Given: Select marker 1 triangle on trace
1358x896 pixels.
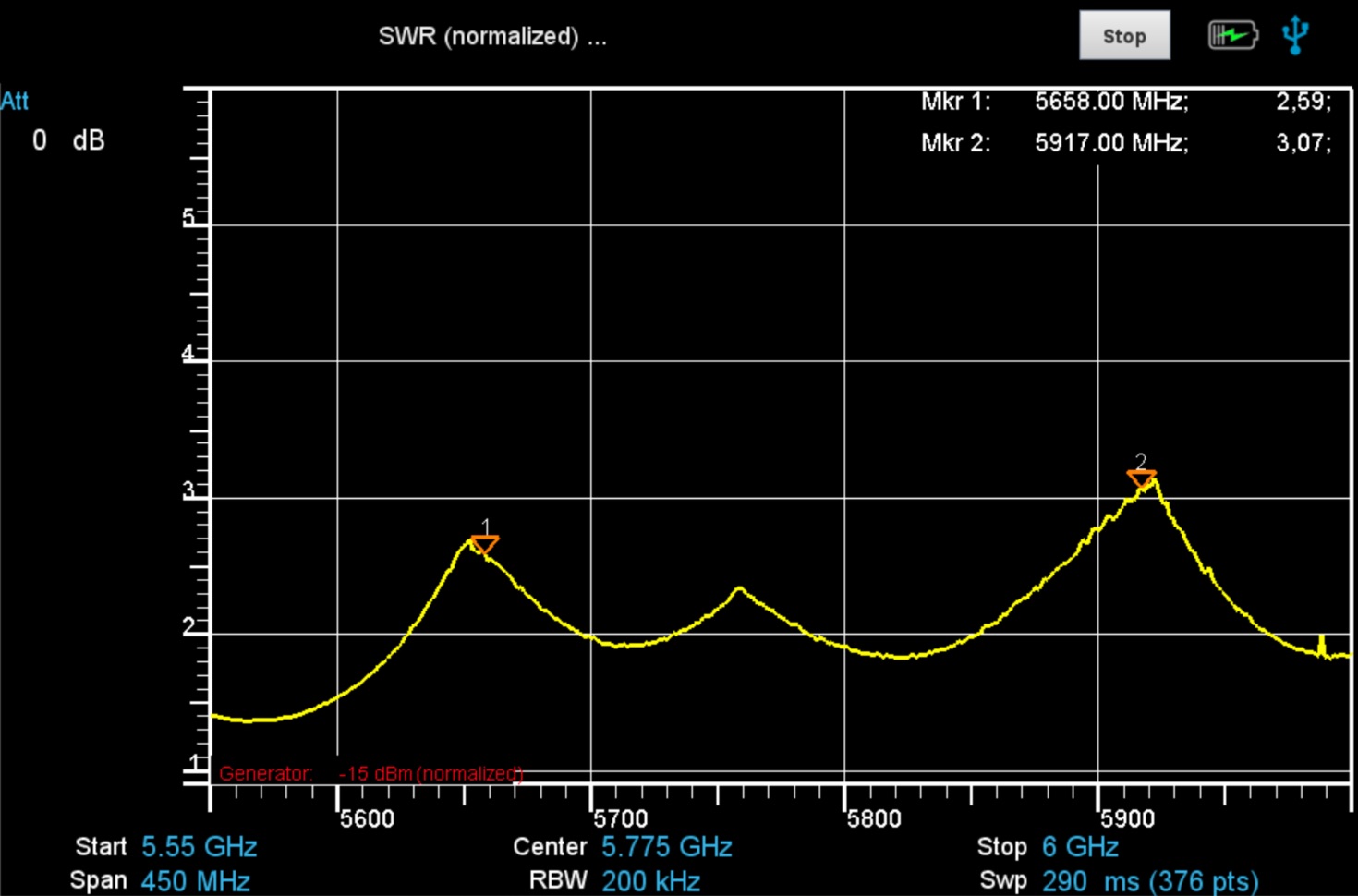Looking at the screenshot, I should 484,544.
